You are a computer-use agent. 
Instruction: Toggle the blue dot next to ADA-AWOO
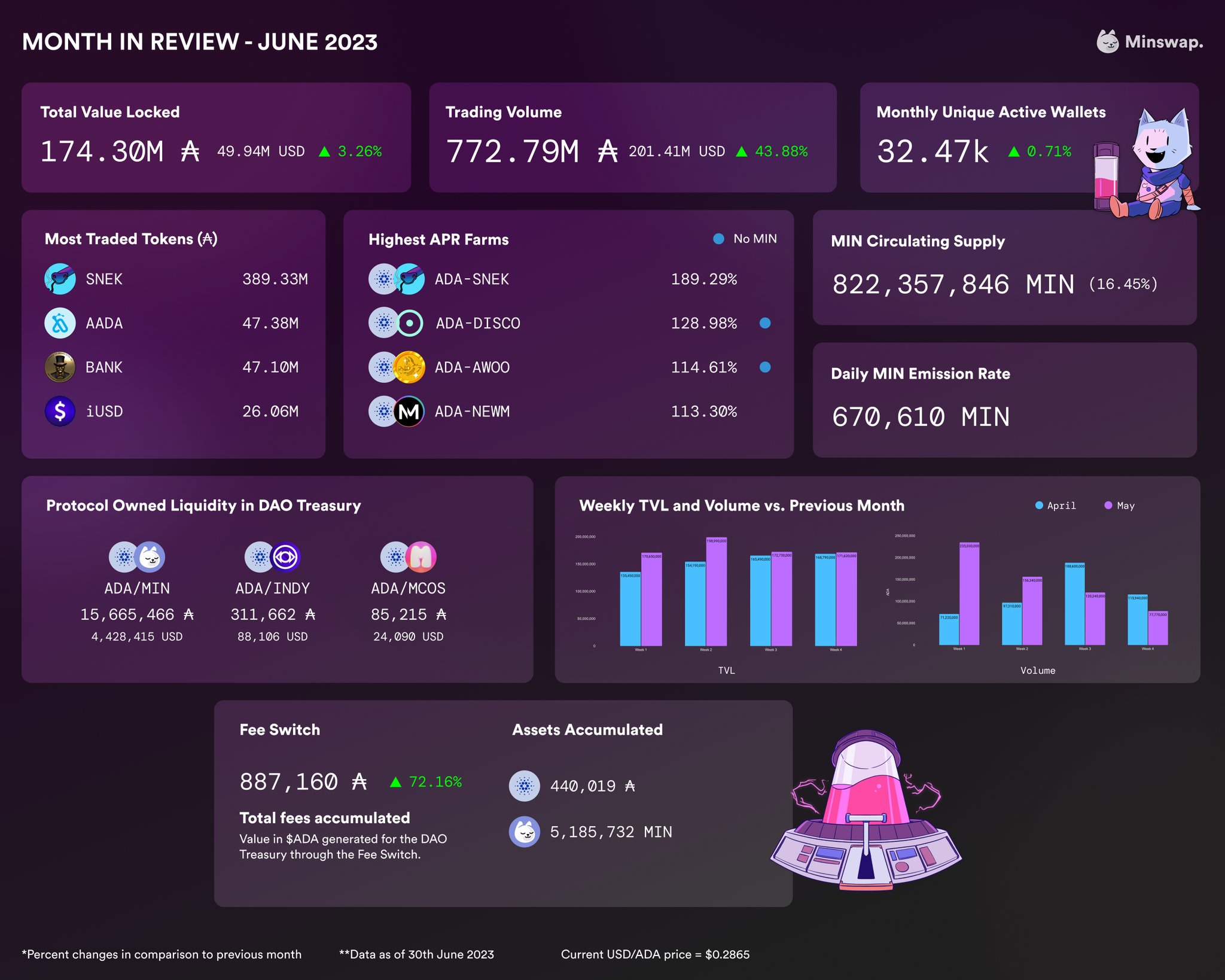[x=766, y=367]
